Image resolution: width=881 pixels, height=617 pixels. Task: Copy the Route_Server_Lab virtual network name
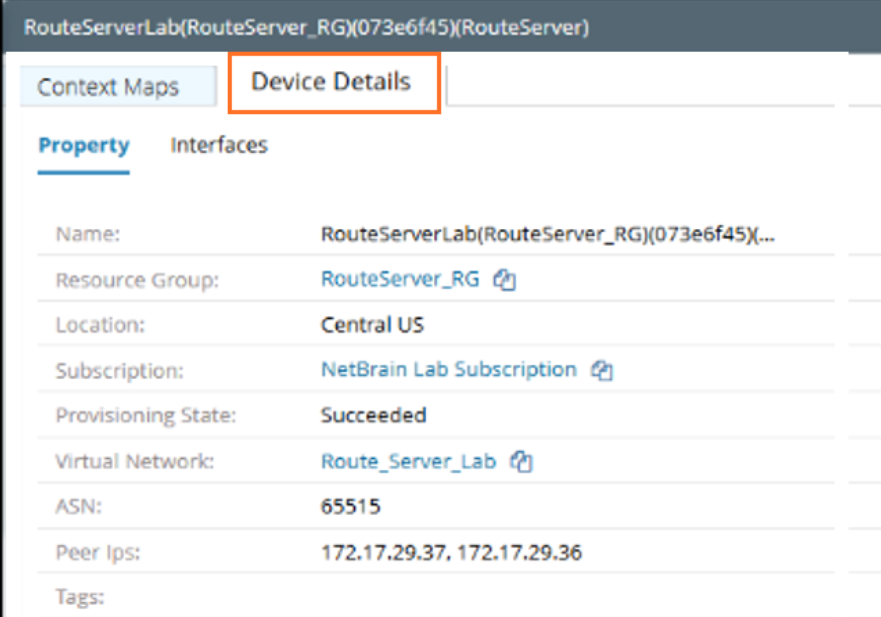point(521,462)
